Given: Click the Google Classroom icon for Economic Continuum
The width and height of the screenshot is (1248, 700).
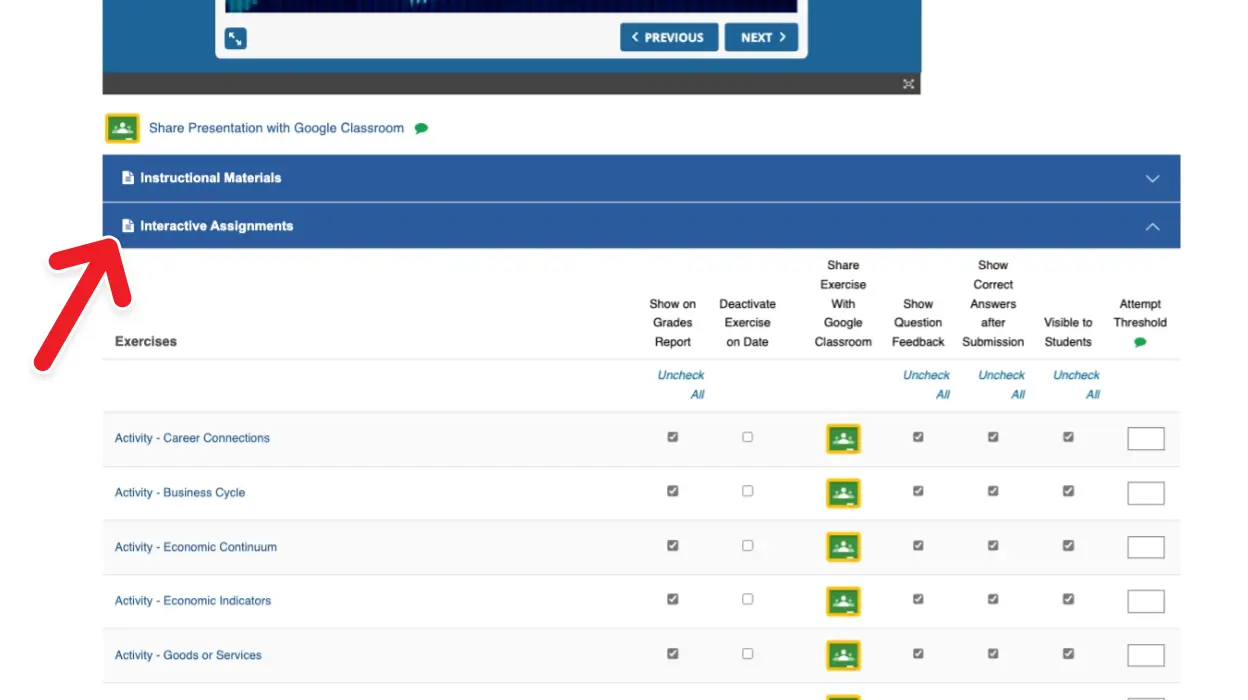Looking at the screenshot, I should (843, 547).
